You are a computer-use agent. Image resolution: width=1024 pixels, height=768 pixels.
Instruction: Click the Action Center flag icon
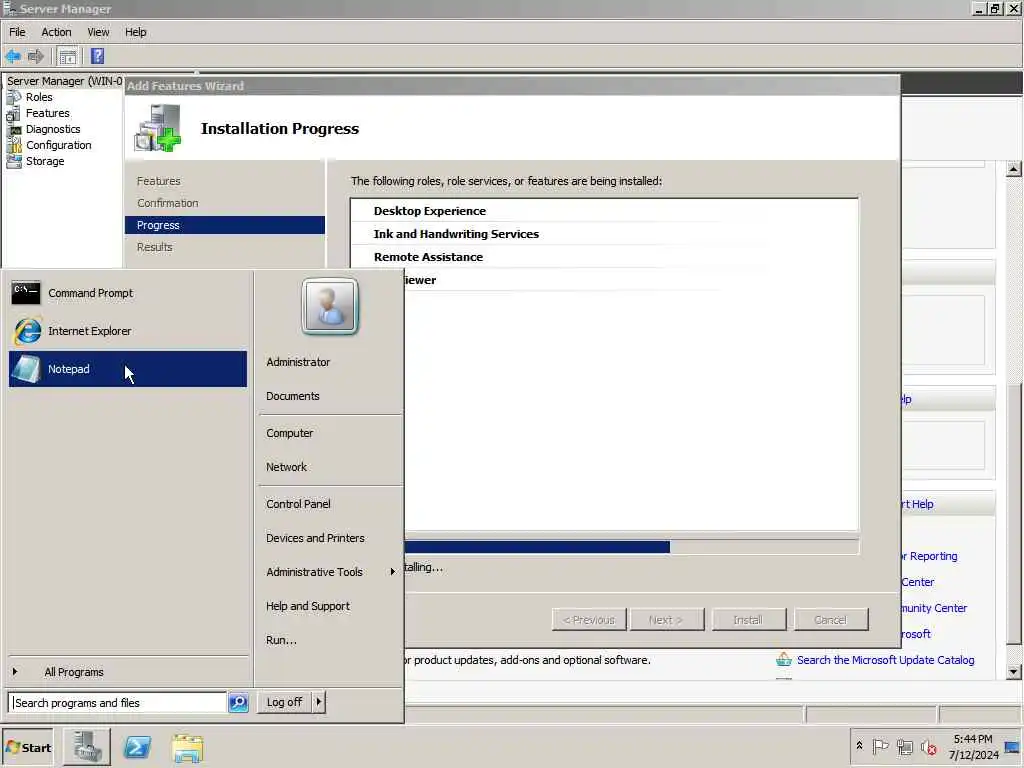coord(880,746)
